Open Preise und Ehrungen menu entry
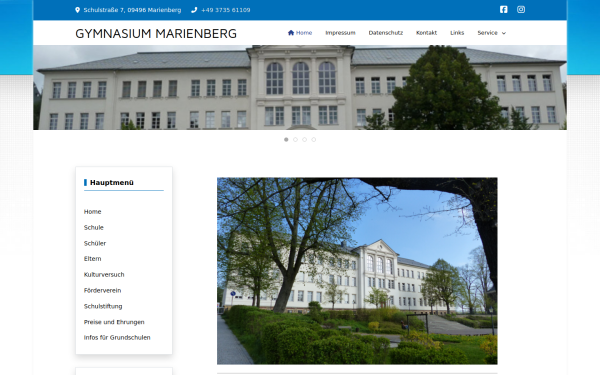Image resolution: width=600 pixels, height=375 pixels. click(114, 322)
